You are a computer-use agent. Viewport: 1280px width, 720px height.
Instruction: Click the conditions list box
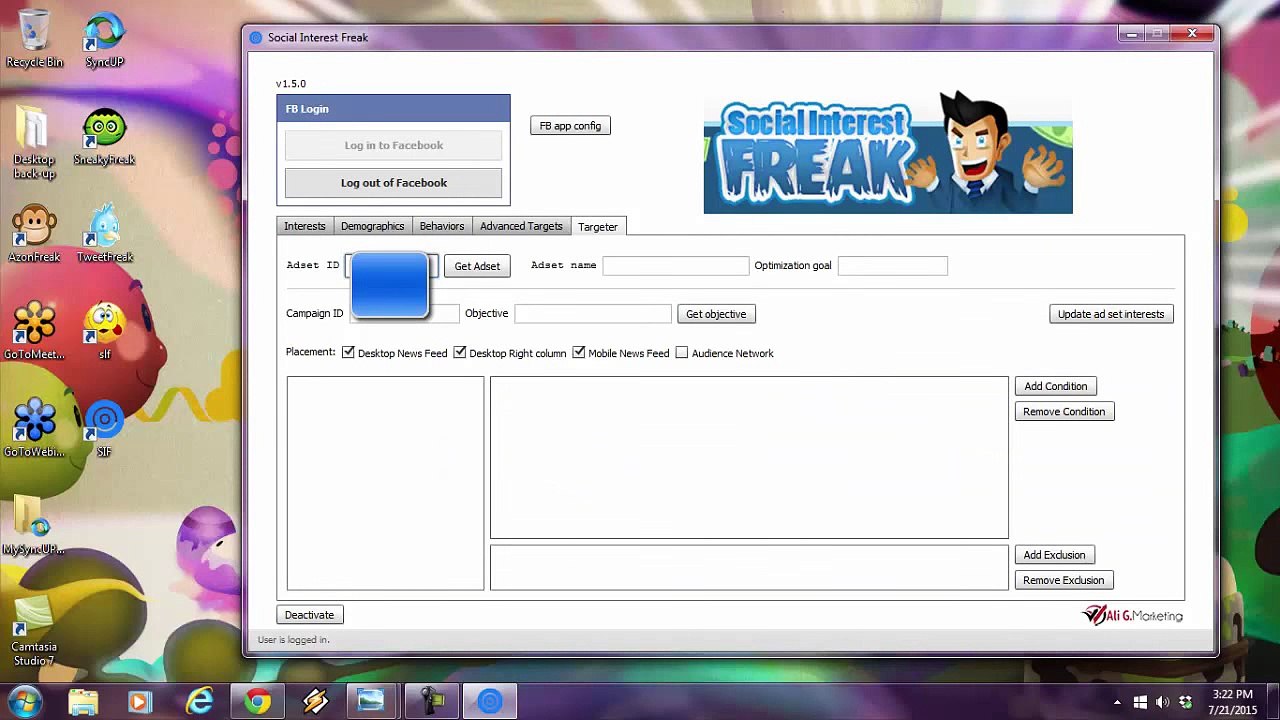tap(749, 458)
